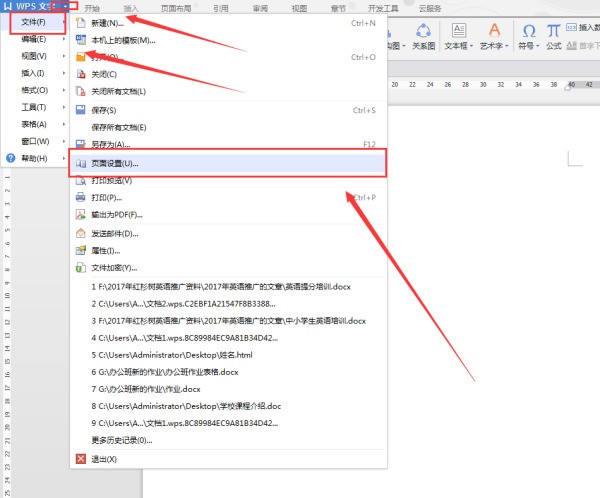Image resolution: width=600 pixels, height=498 pixels.
Task: Click the WPS logo in title bar
Action: [x=8, y=6]
